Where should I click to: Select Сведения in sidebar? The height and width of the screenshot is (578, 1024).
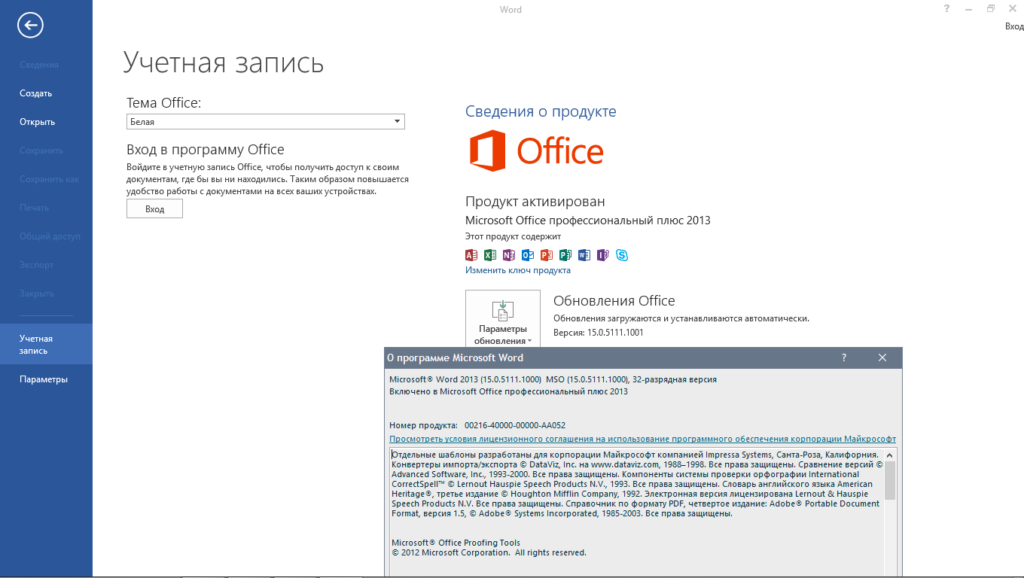[x=39, y=65]
